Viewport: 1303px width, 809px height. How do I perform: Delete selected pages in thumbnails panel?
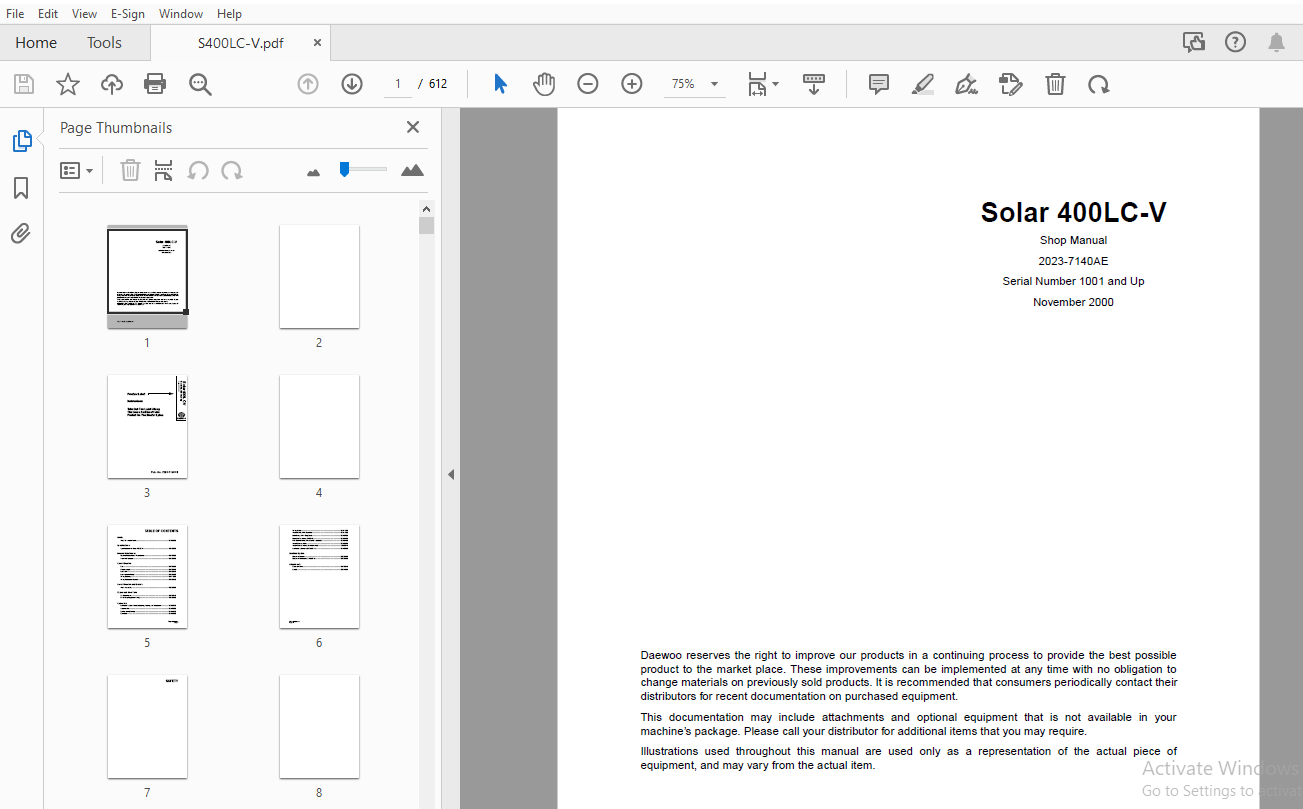(130, 170)
